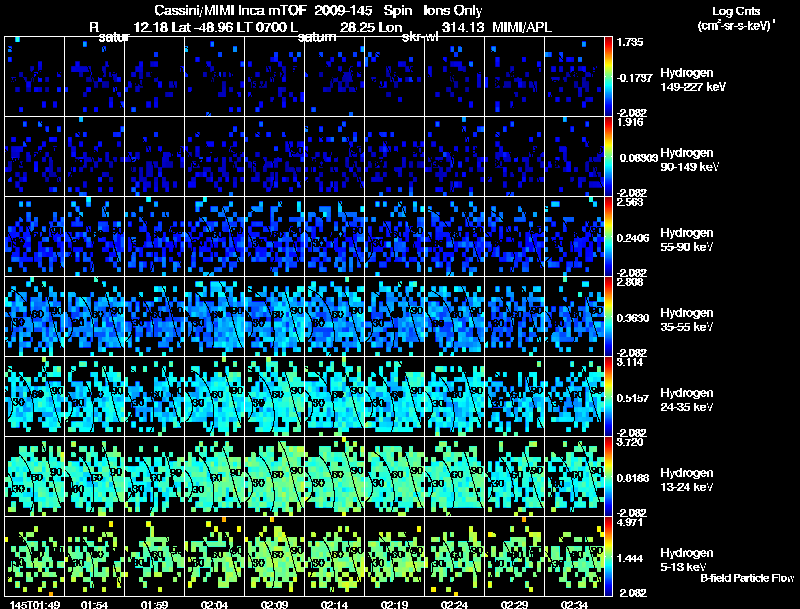Click the Hydrogen 90-149 keV color bar

click(608, 157)
